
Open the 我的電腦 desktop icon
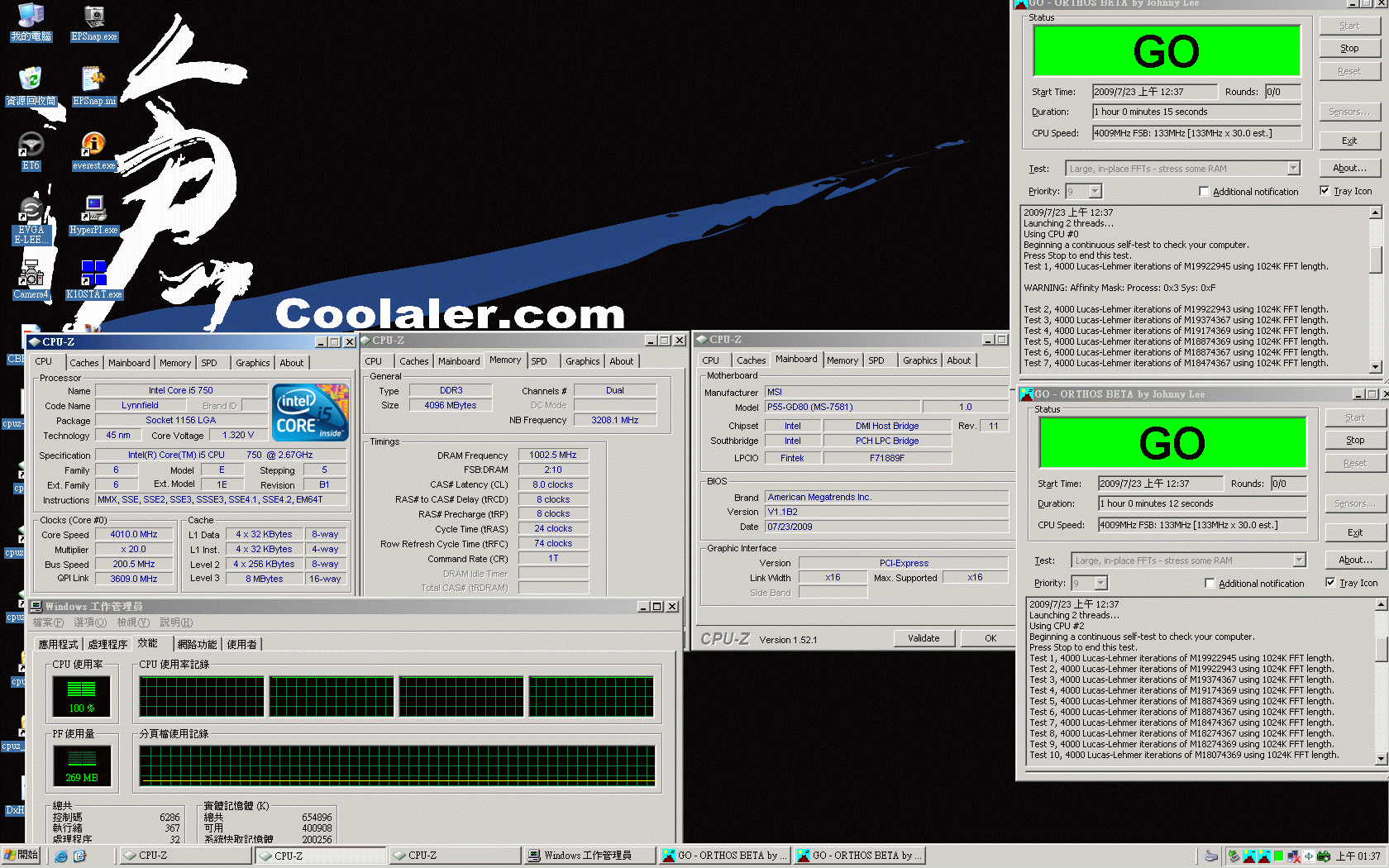[x=31, y=22]
